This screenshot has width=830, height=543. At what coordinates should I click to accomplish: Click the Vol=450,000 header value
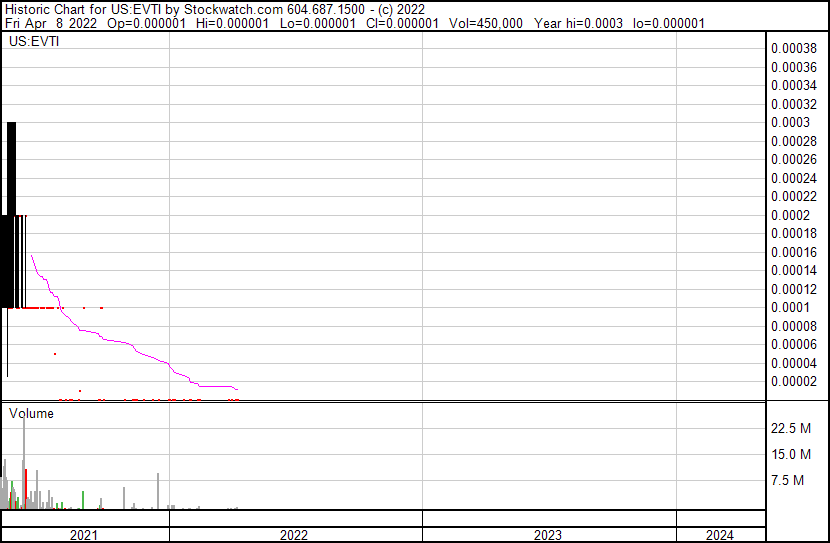(486, 23)
